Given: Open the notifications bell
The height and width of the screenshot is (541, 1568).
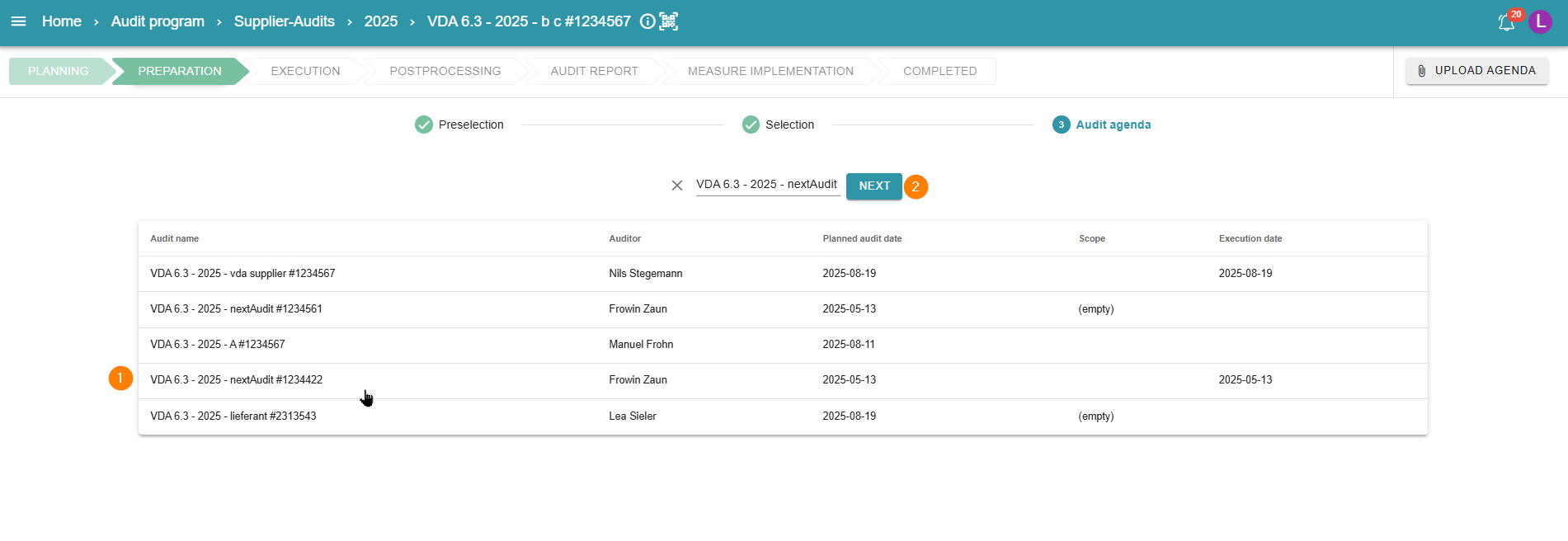Looking at the screenshot, I should click(x=1506, y=22).
